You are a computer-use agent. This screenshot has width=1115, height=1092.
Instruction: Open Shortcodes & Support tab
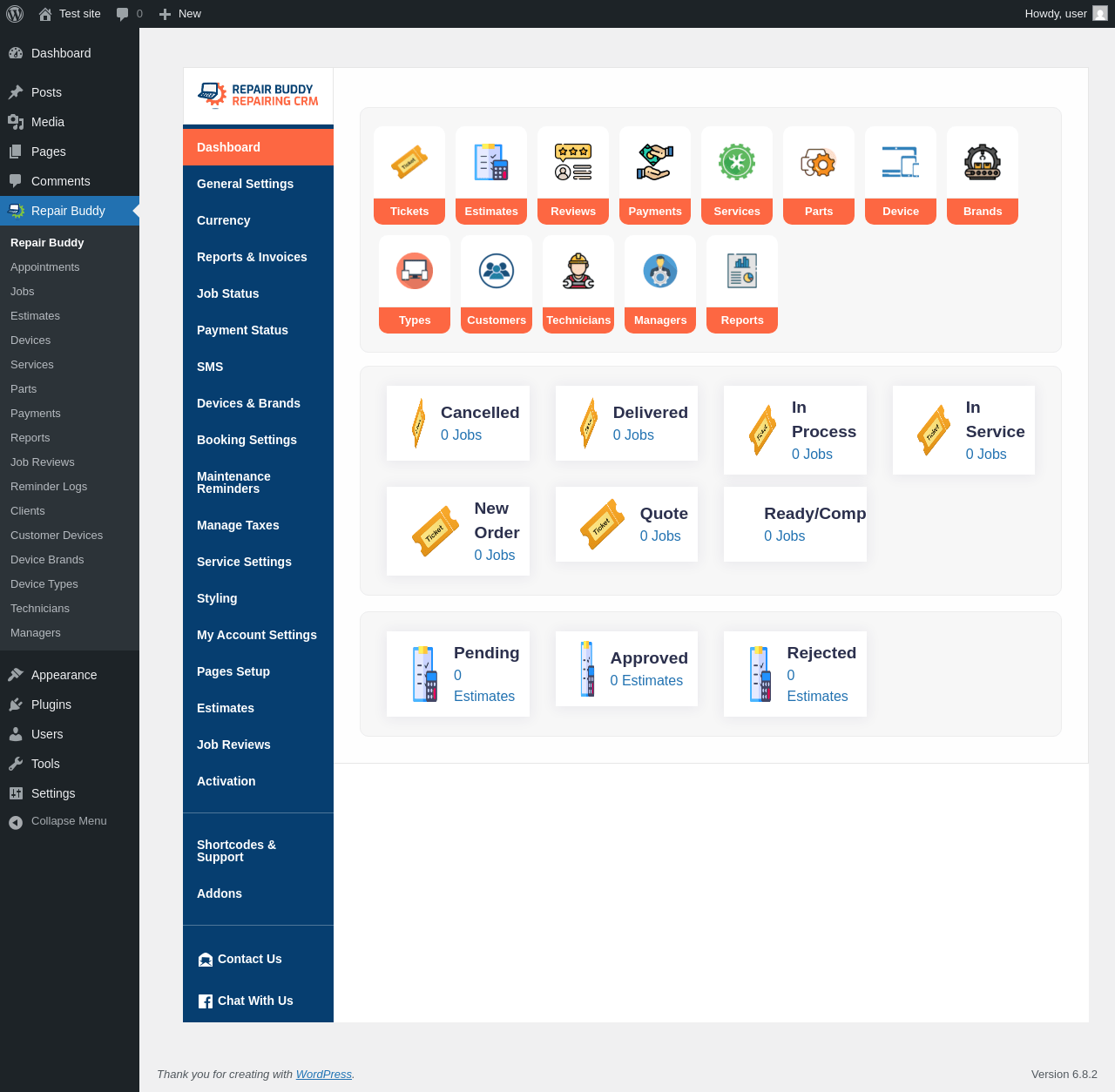(258, 851)
